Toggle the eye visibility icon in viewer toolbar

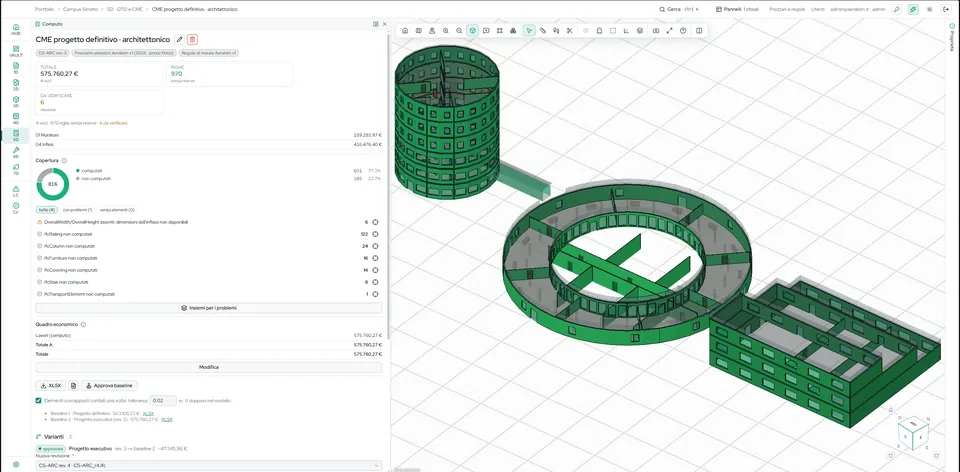tap(586, 31)
